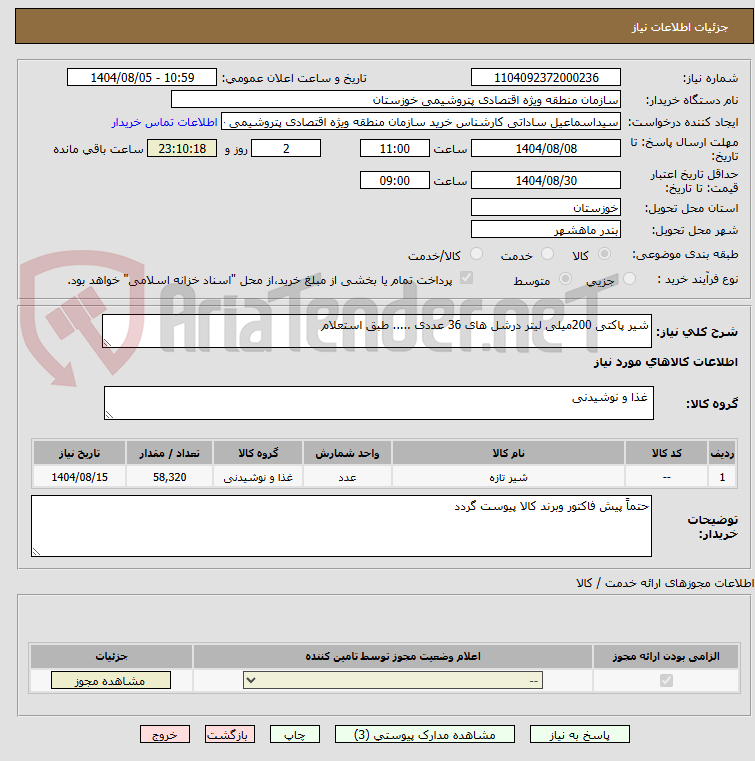The width and height of the screenshot is (755, 761).
Task: Click the توضیحات خریدار text area
Action: coord(341,526)
